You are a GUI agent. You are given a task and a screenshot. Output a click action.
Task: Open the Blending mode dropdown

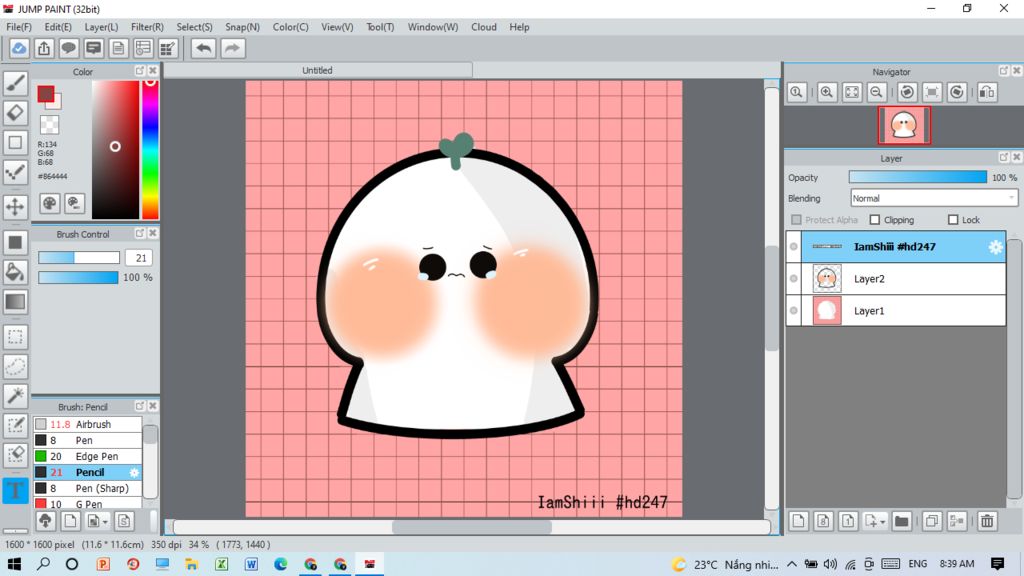pos(934,198)
